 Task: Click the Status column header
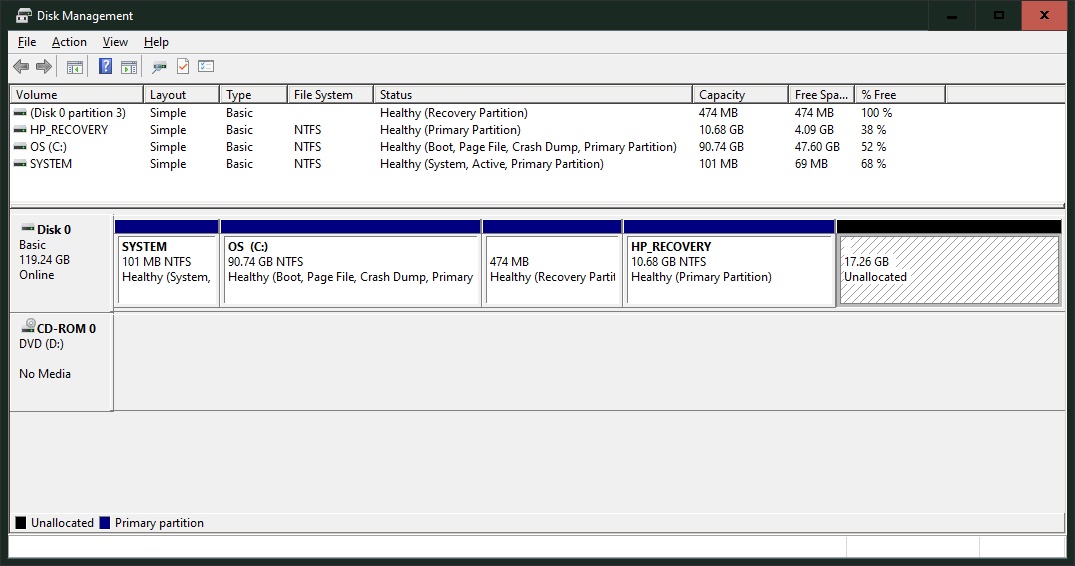(x=532, y=95)
